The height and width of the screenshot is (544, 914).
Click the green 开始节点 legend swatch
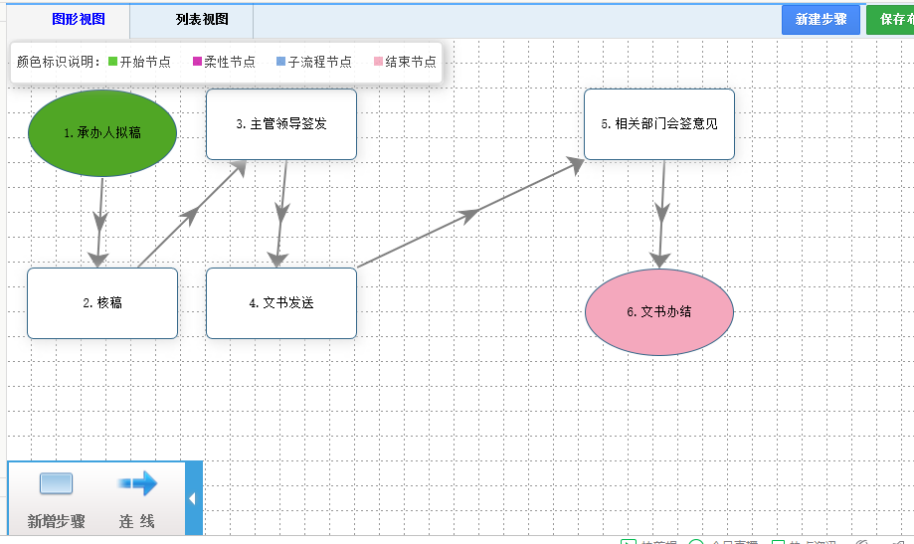[113, 62]
